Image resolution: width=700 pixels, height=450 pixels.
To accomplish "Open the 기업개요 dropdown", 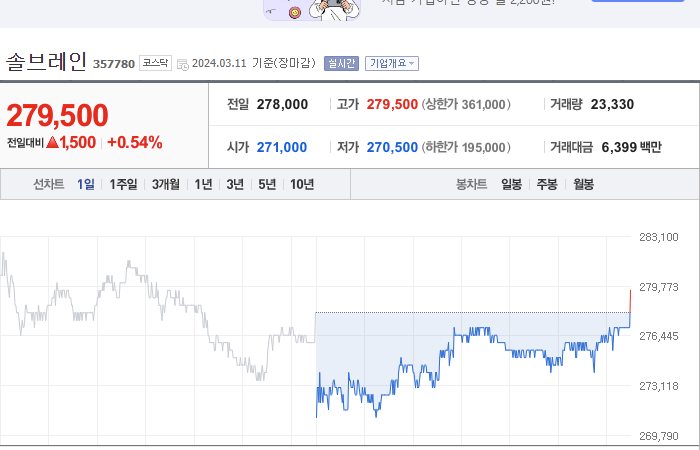I will [x=392, y=63].
